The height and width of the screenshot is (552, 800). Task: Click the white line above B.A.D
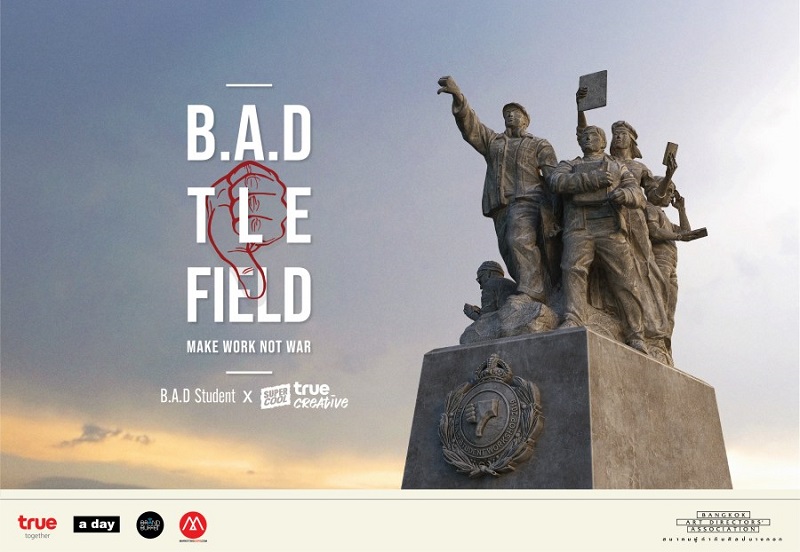(x=249, y=85)
